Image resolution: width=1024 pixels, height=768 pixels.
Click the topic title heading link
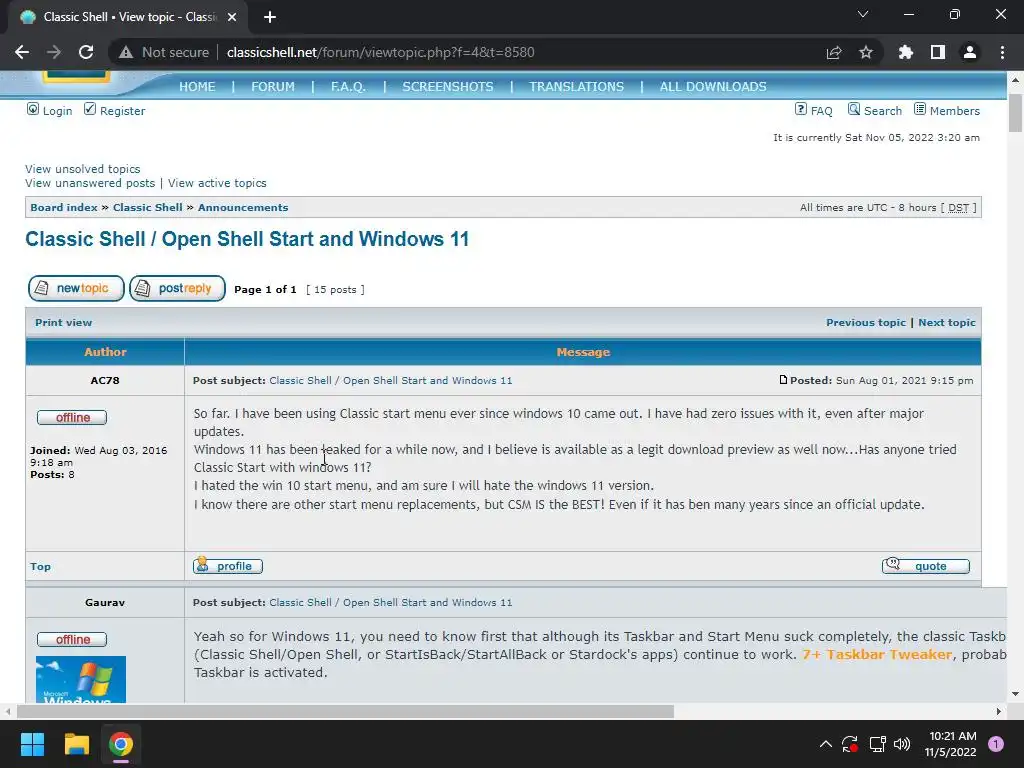pos(247,239)
